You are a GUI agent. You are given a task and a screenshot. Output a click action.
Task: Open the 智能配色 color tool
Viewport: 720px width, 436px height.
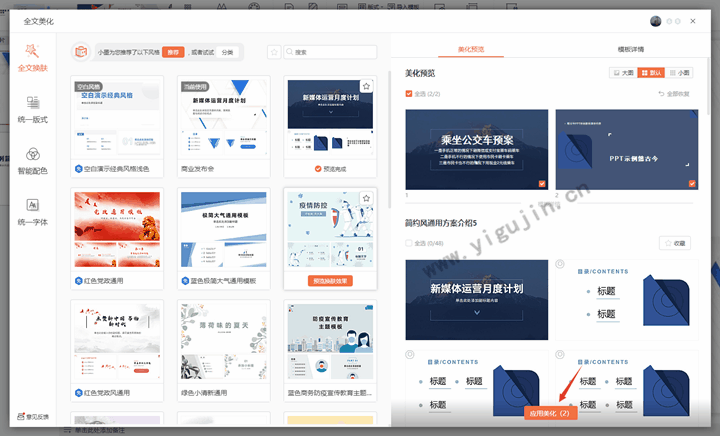(33, 161)
